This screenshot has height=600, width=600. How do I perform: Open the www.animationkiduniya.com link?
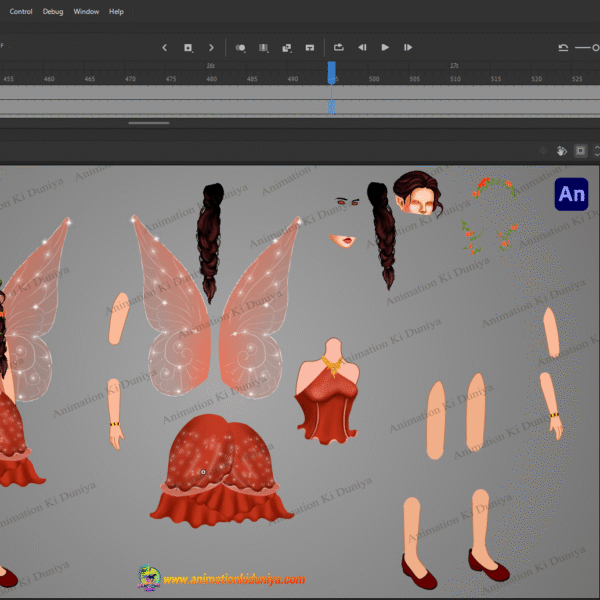pyautogui.click(x=234, y=579)
